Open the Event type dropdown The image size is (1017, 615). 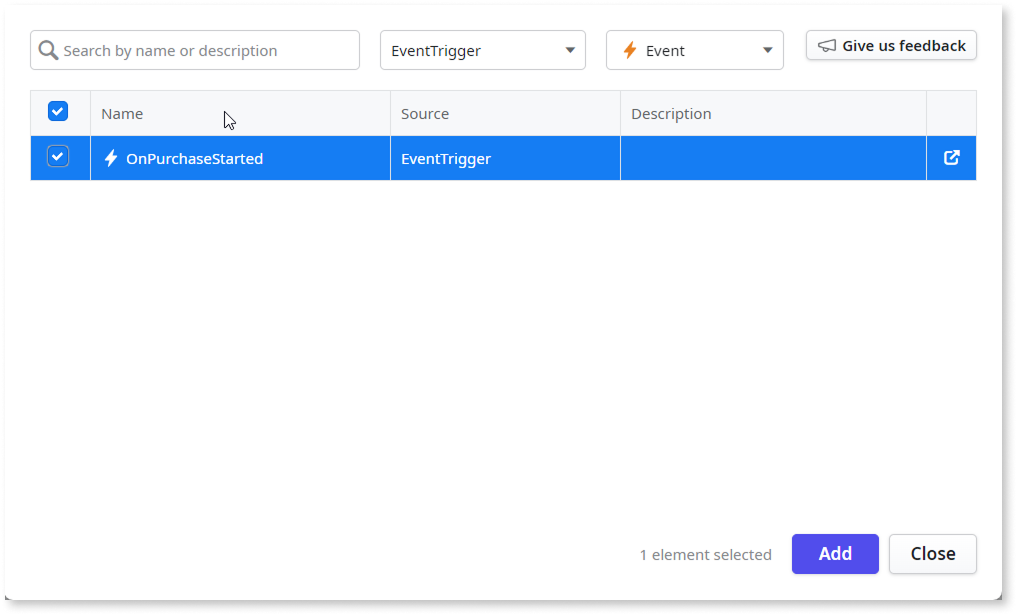(694, 49)
